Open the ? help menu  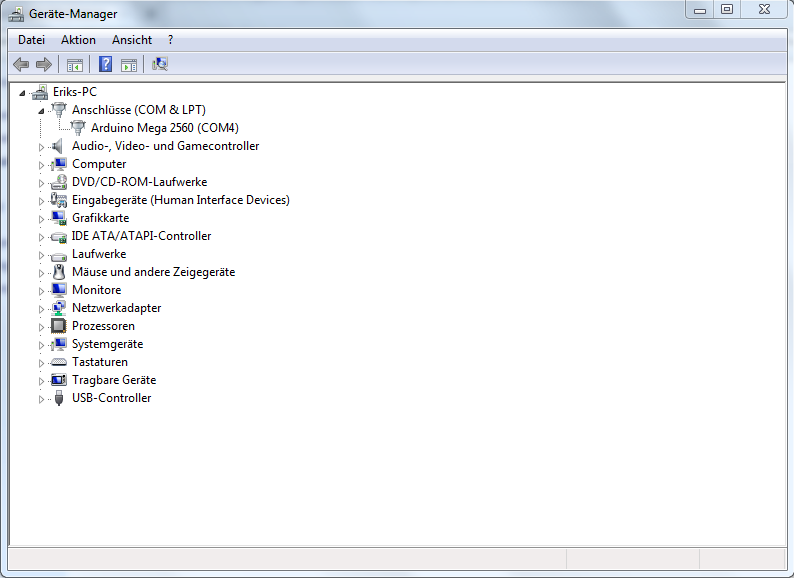pyautogui.click(x=170, y=40)
